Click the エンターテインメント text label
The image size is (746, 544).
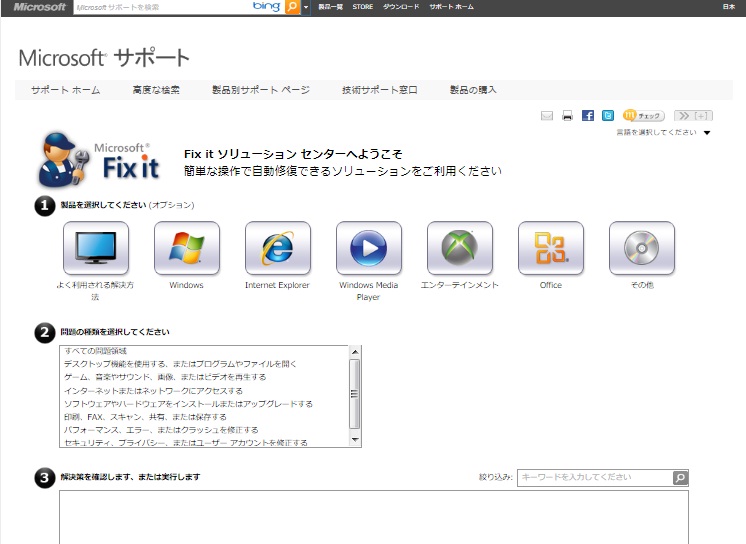pyautogui.click(x=460, y=285)
